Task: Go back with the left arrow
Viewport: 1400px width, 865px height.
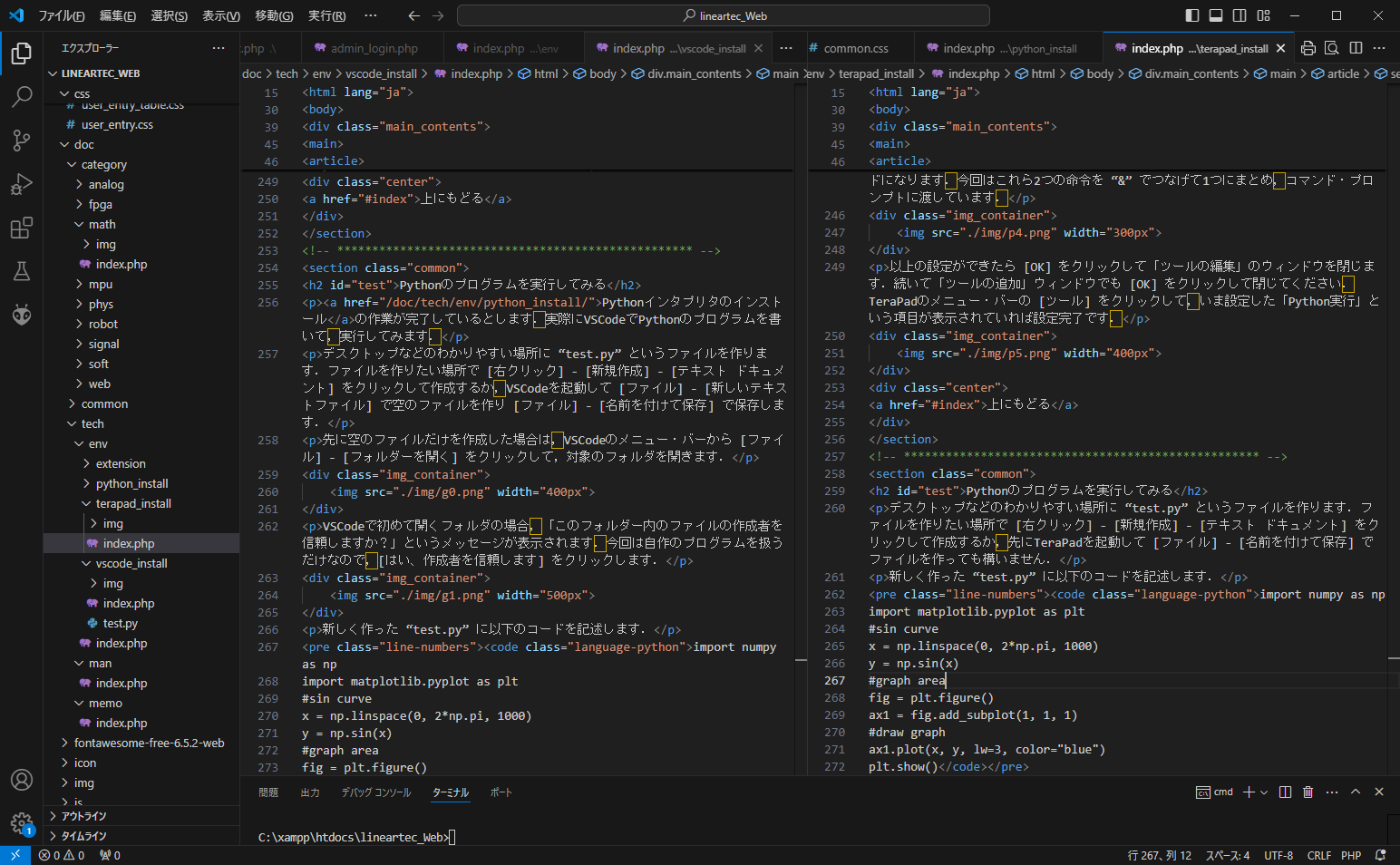Action: click(414, 15)
